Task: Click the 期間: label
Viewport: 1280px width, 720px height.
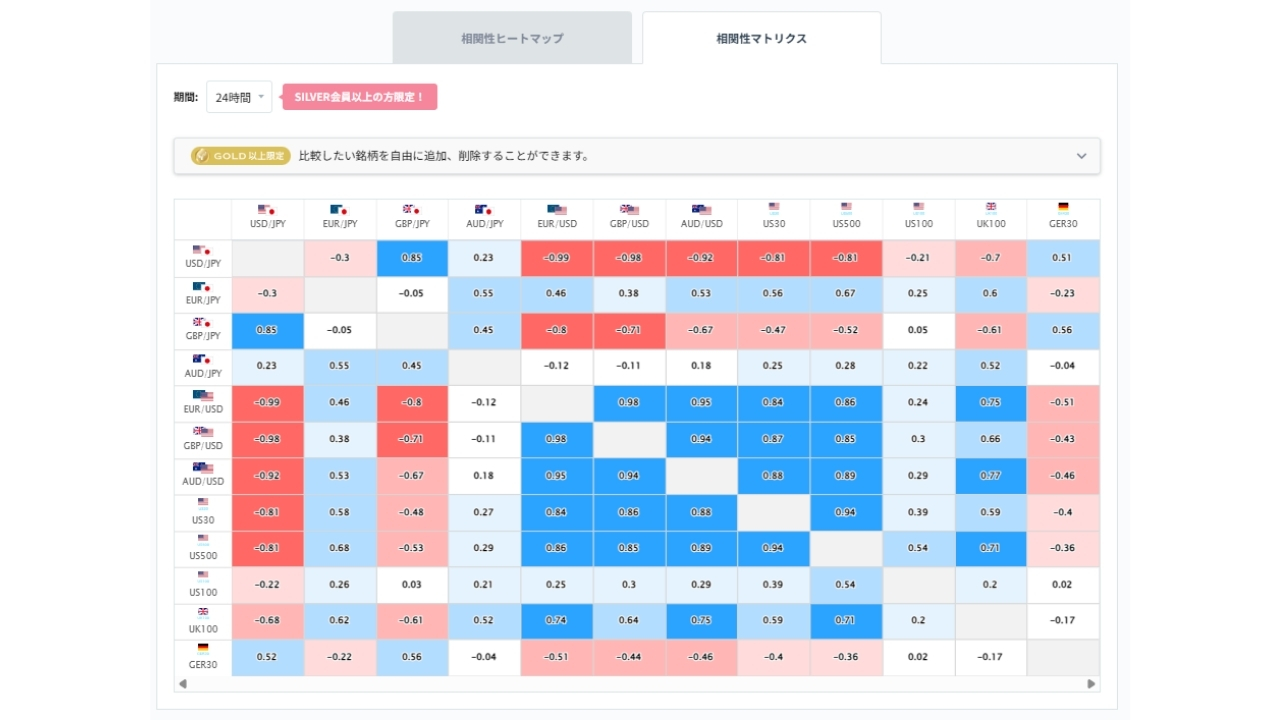Action: point(185,97)
